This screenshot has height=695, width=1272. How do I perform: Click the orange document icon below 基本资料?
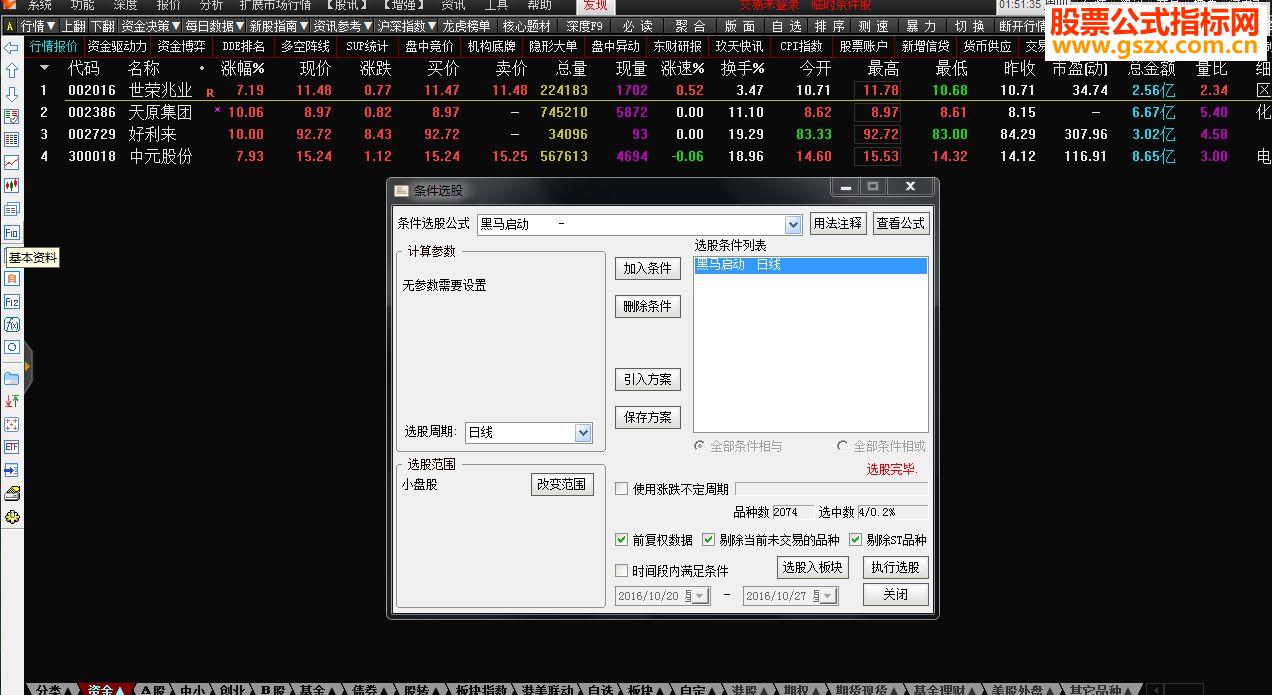coord(12,278)
